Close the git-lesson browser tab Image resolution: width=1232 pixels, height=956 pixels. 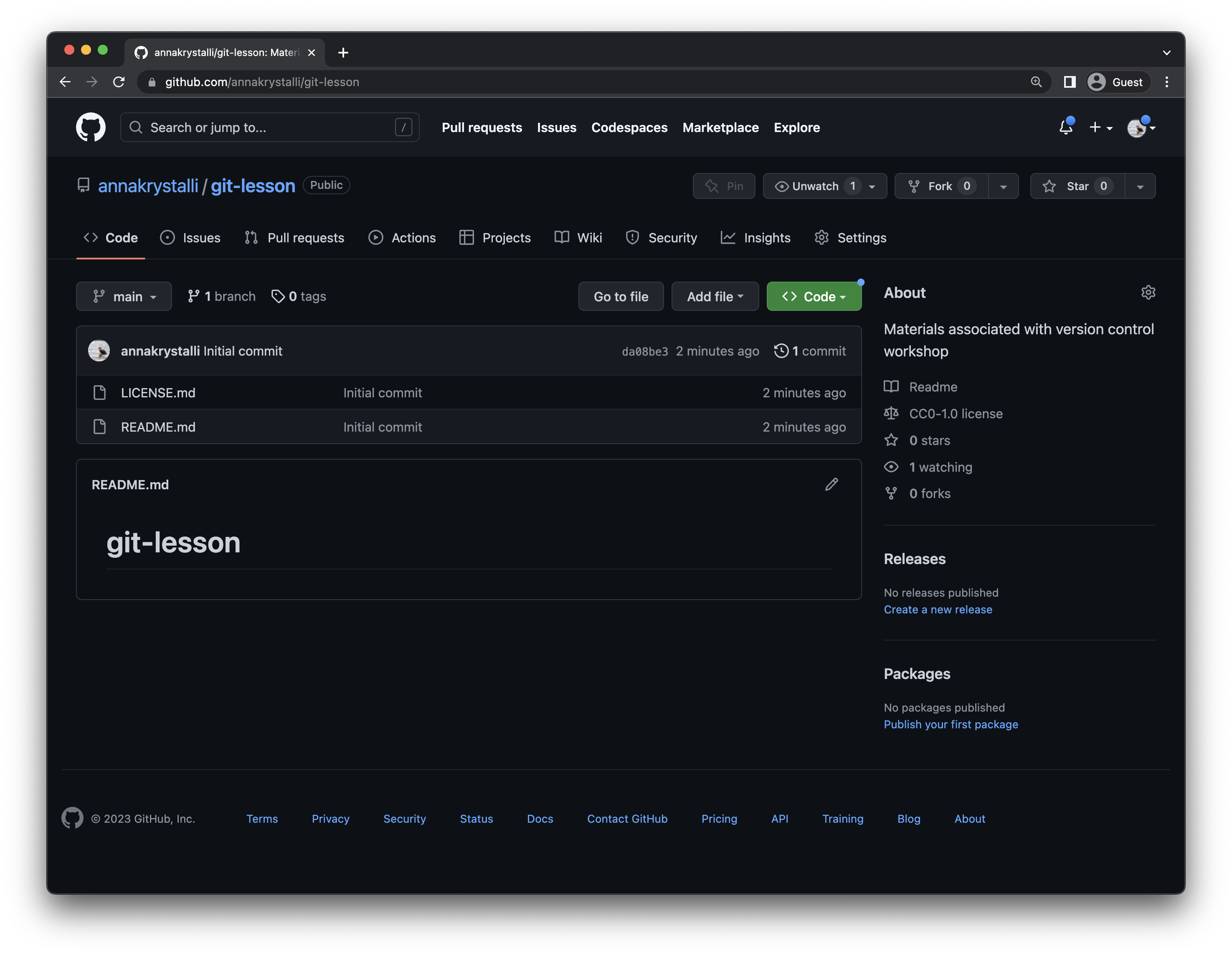tap(312, 53)
